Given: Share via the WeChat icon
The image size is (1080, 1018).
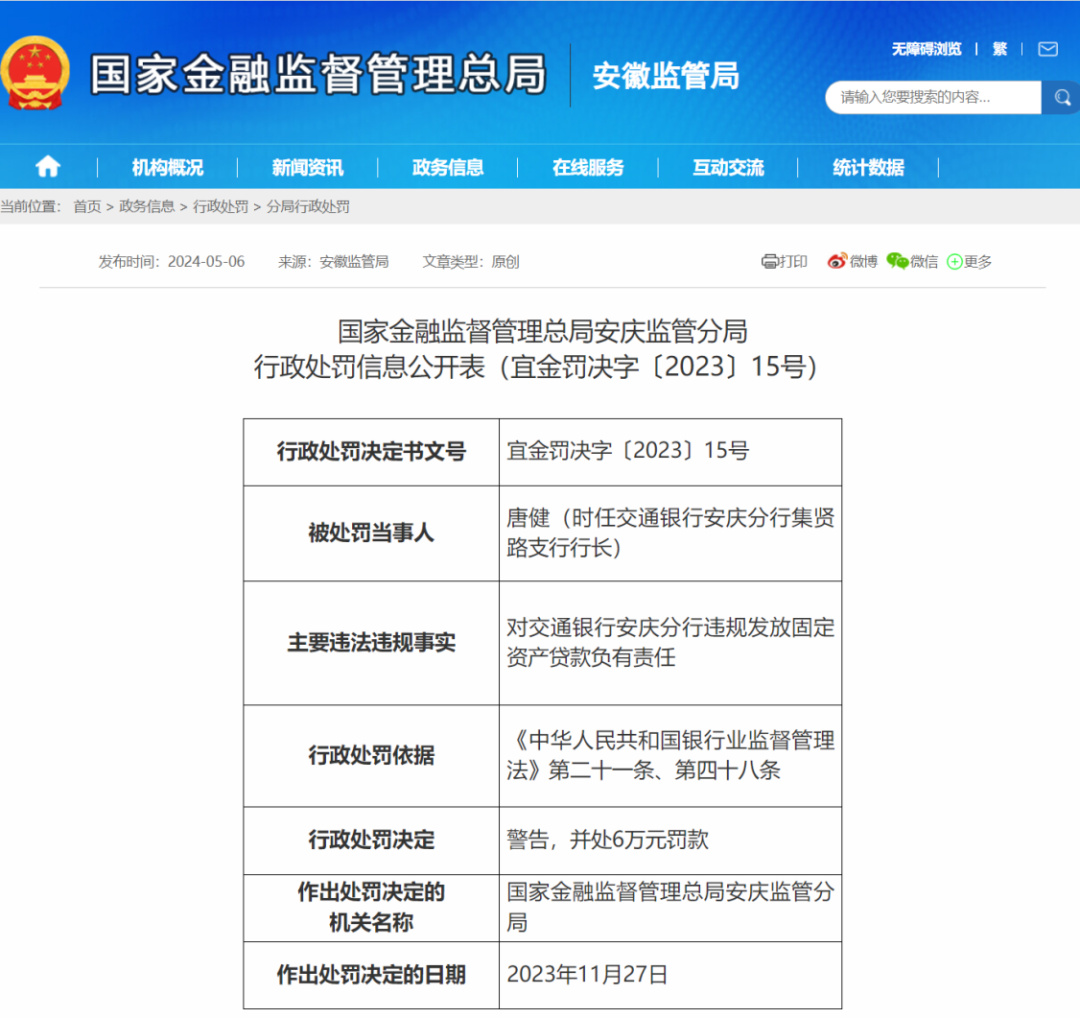Looking at the screenshot, I should 897,261.
